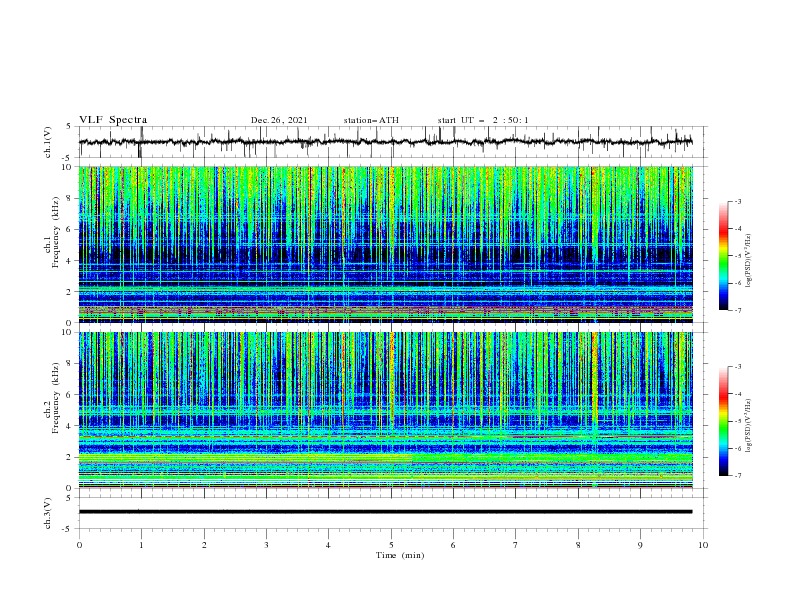The image size is (792, 612).
Task: Click time axis tick label '3'
Action: (x=266, y=545)
